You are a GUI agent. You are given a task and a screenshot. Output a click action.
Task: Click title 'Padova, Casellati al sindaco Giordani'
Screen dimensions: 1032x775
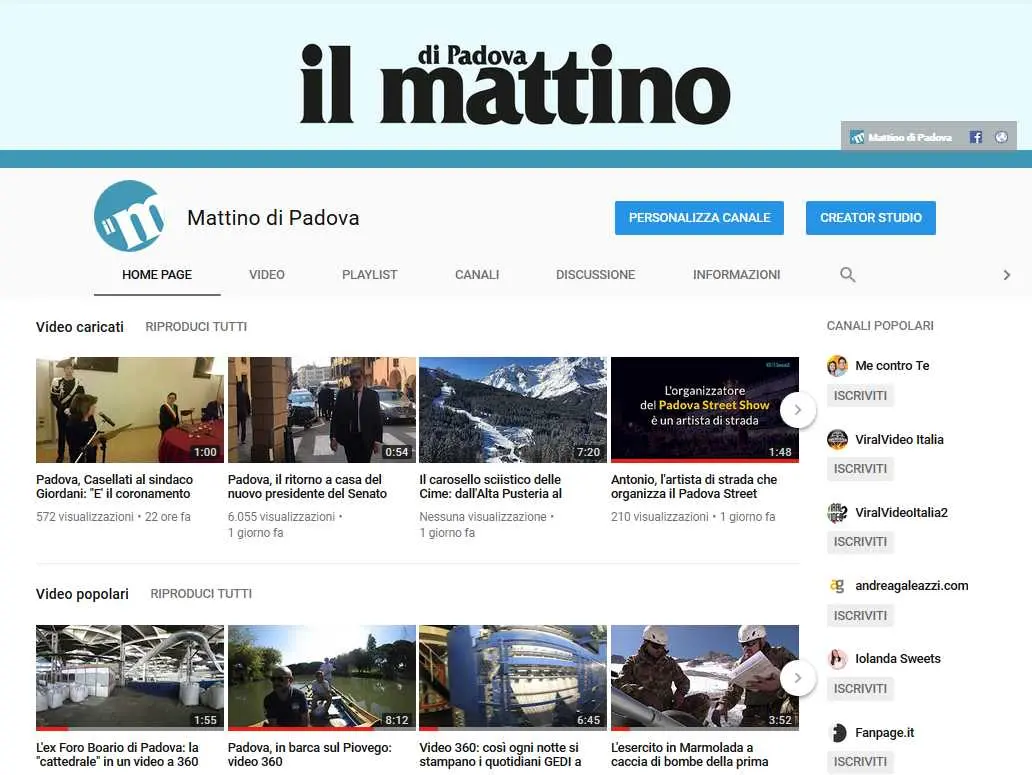pyautogui.click(x=115, y=486)
